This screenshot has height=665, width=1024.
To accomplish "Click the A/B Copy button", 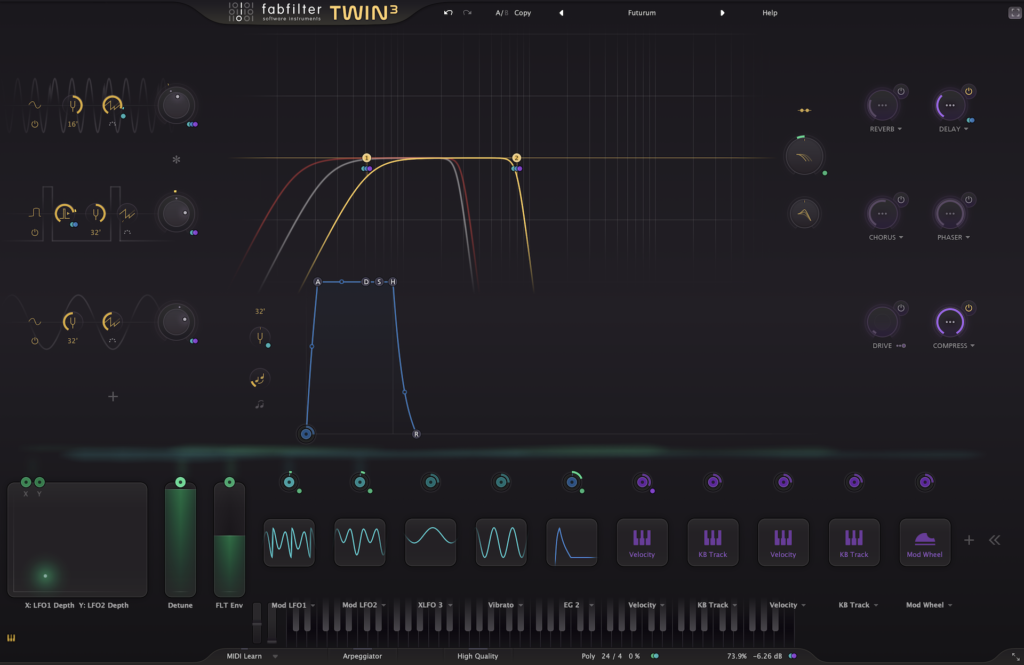I will tap(522, 13).
